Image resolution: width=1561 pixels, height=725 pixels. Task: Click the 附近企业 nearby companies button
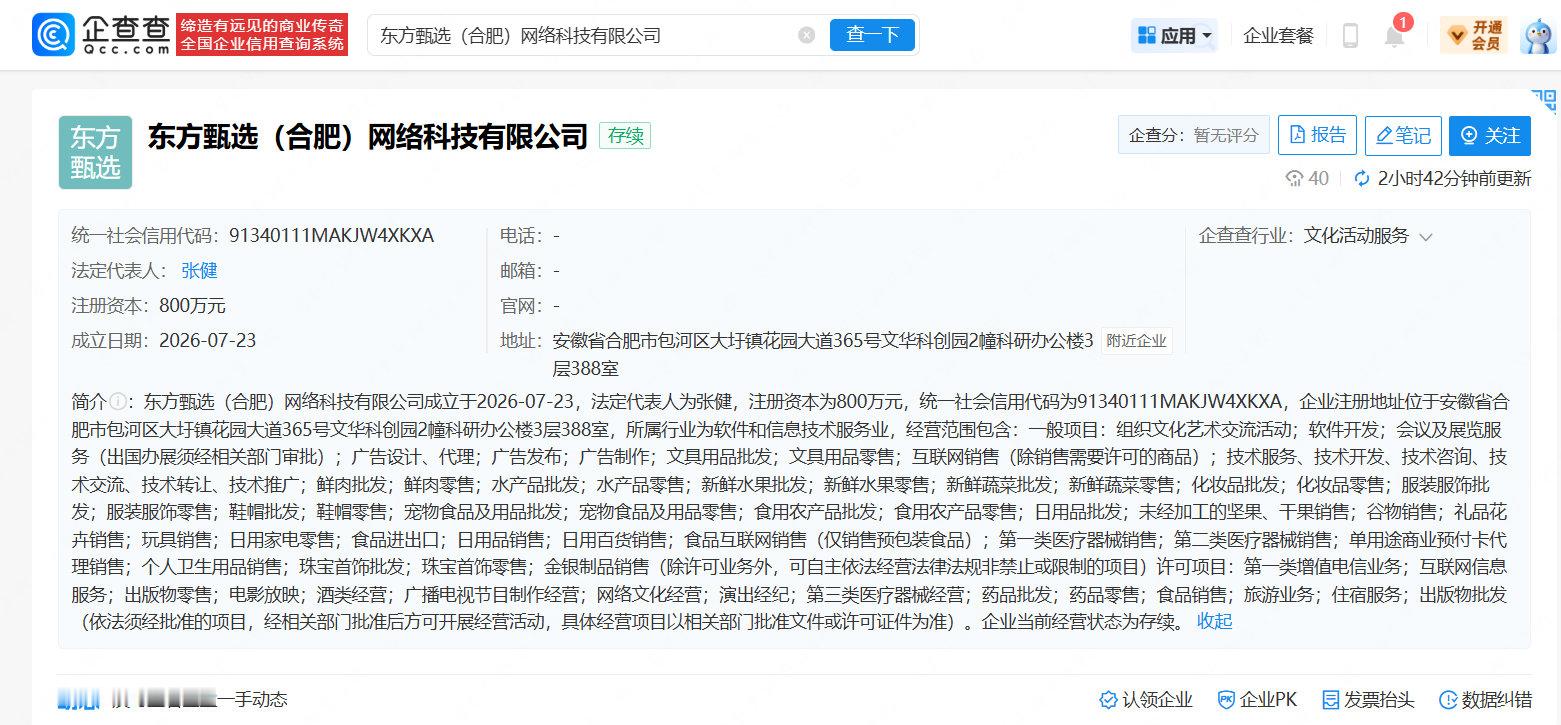[1137, 340]
